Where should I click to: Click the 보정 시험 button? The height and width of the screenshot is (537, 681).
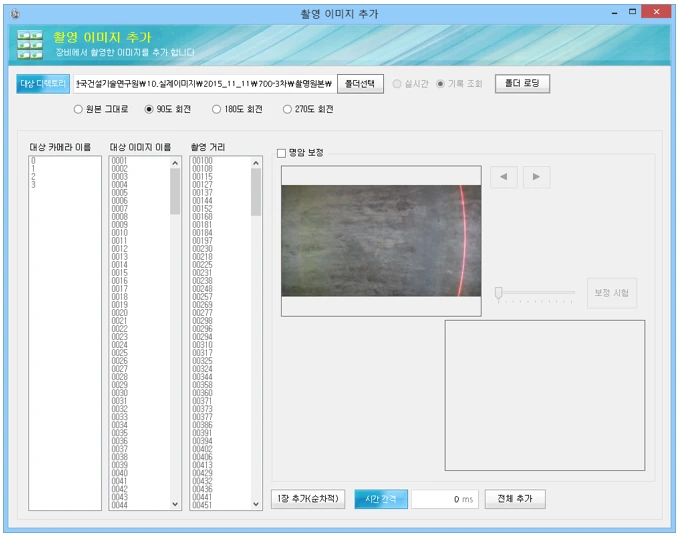[612, 293]
